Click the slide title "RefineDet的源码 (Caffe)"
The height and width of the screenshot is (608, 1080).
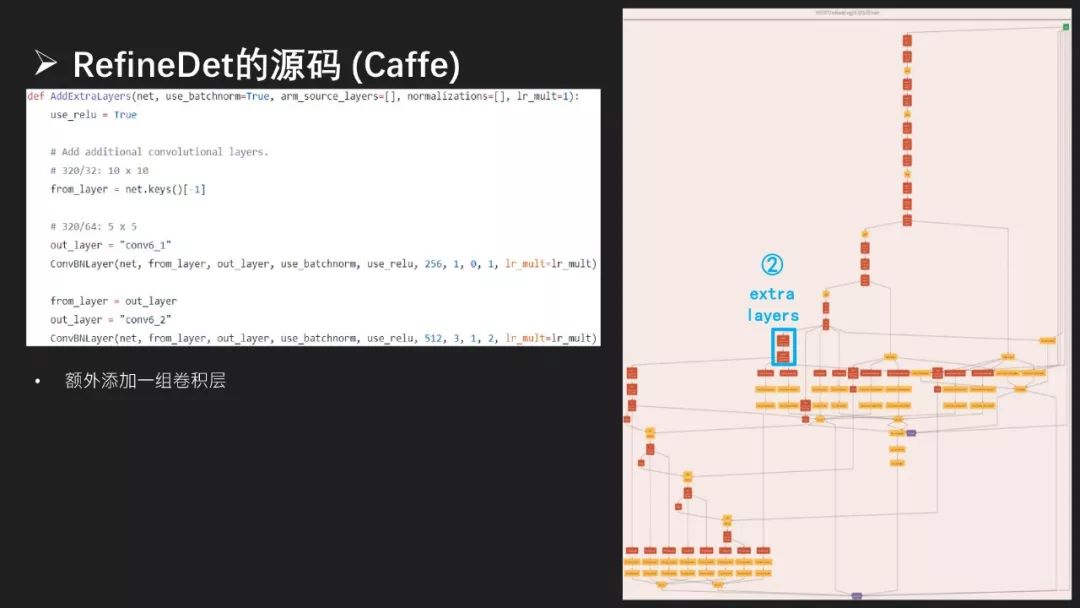266,65
